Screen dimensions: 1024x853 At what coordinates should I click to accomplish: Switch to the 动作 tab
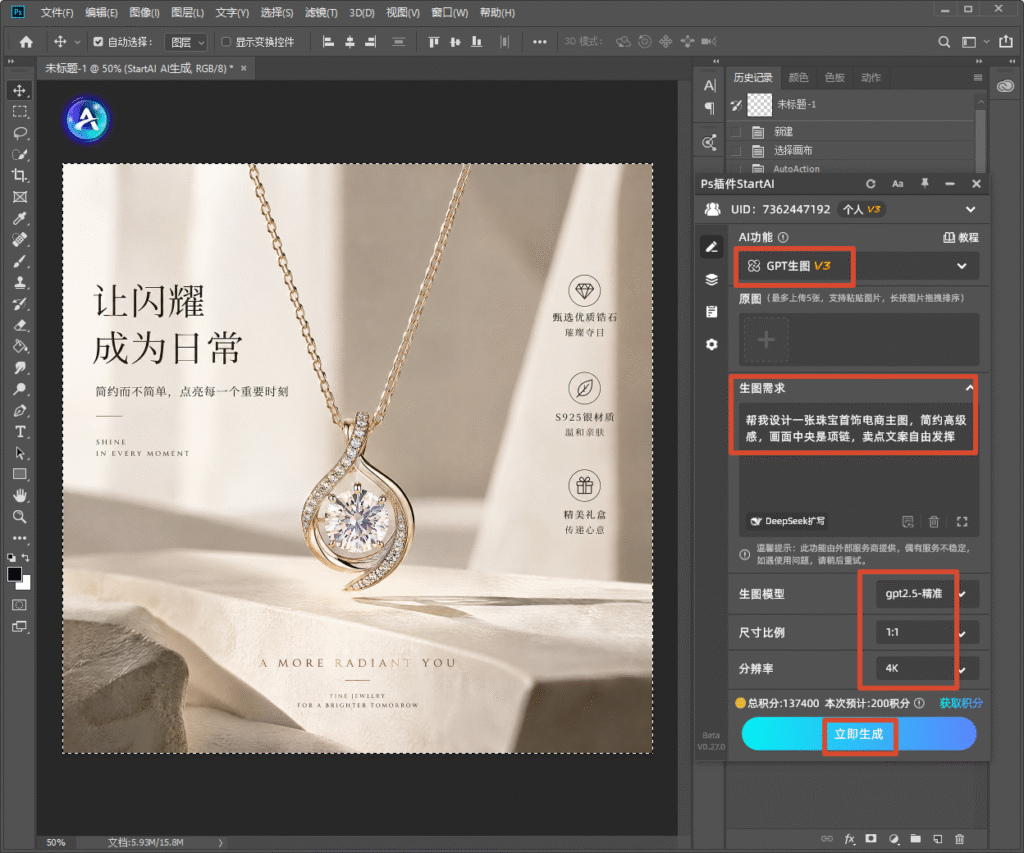[871, 78]
